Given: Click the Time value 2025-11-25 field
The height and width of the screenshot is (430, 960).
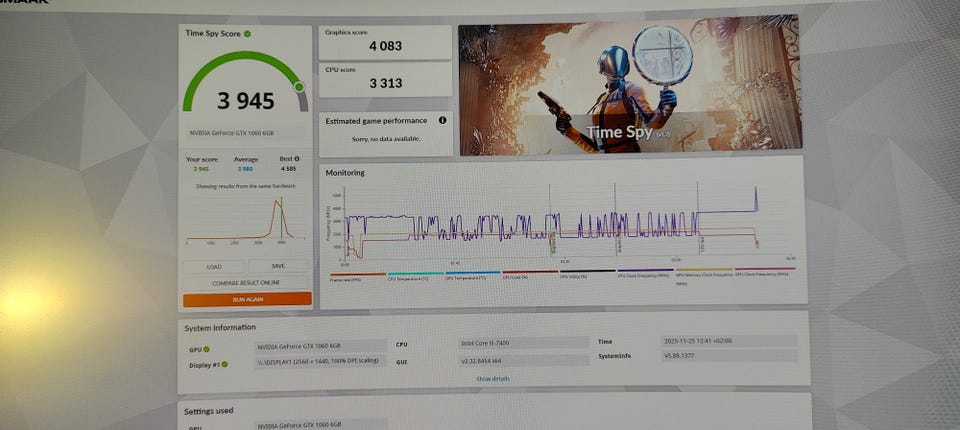Looking at the screenshot, I should click(730, 341).
